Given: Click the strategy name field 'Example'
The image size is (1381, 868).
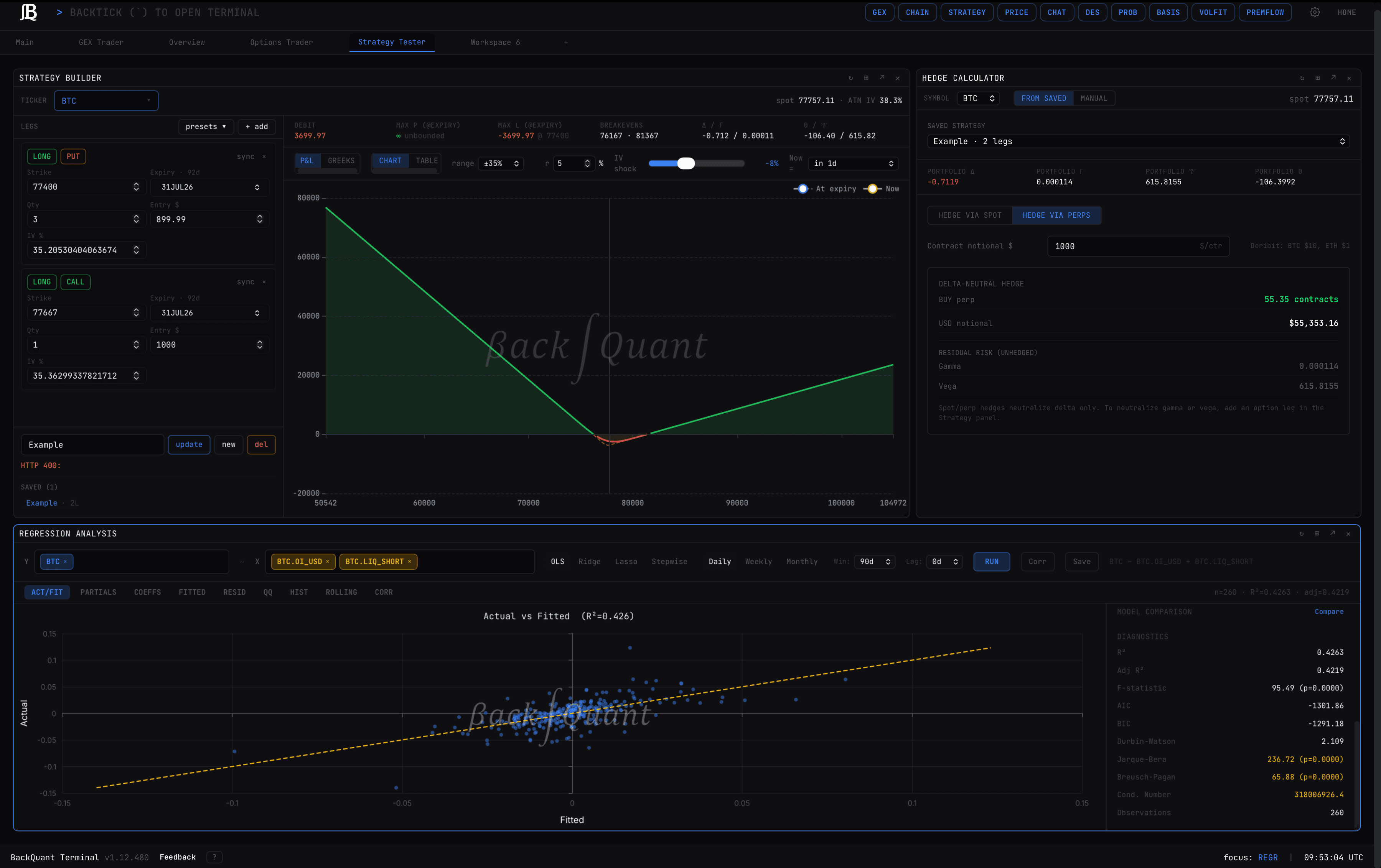Looking at the screenshot, I should click(92, 444).
